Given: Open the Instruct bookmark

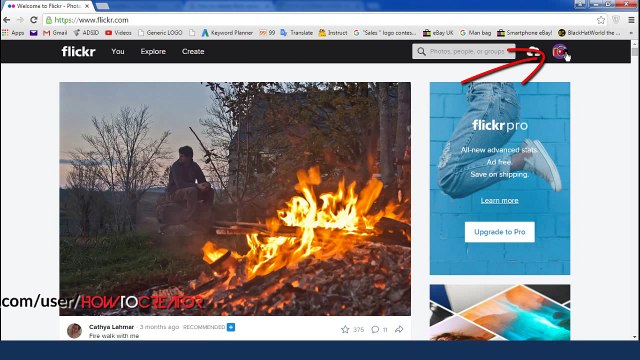Looking at the screenshot, I should pos(333,33).
